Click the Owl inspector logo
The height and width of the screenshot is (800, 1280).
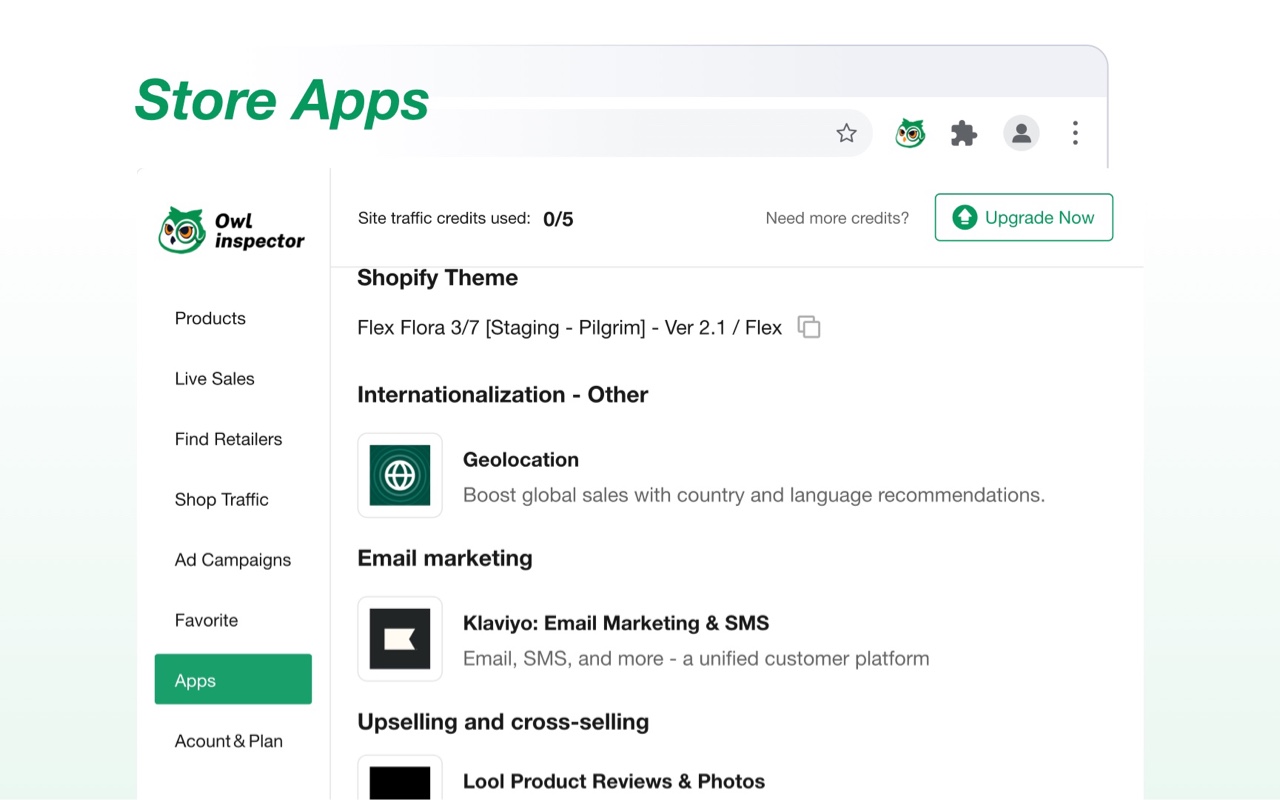(x=232, y=230)
